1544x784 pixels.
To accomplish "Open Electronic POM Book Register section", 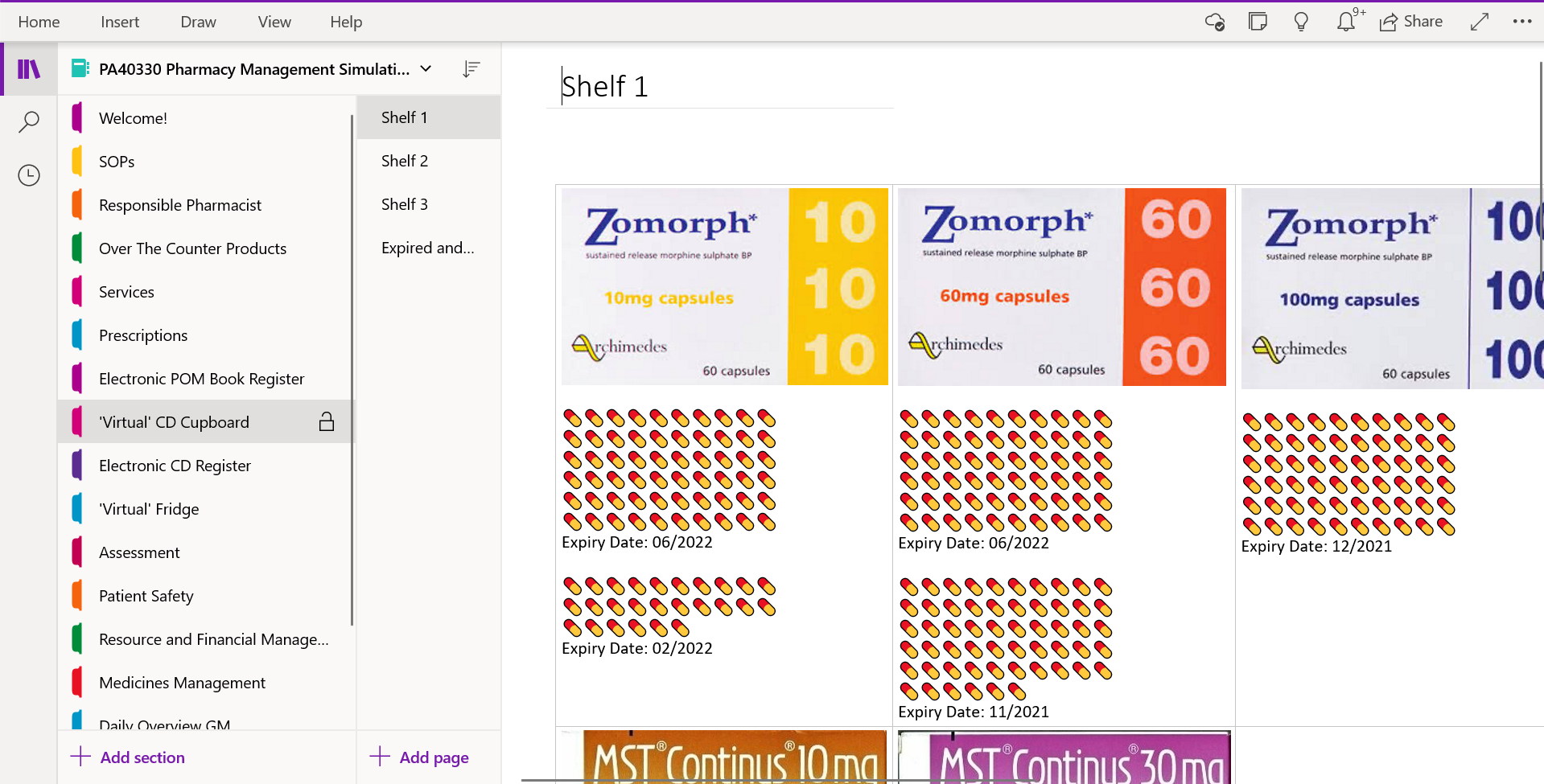I will (x=205, y=379).
